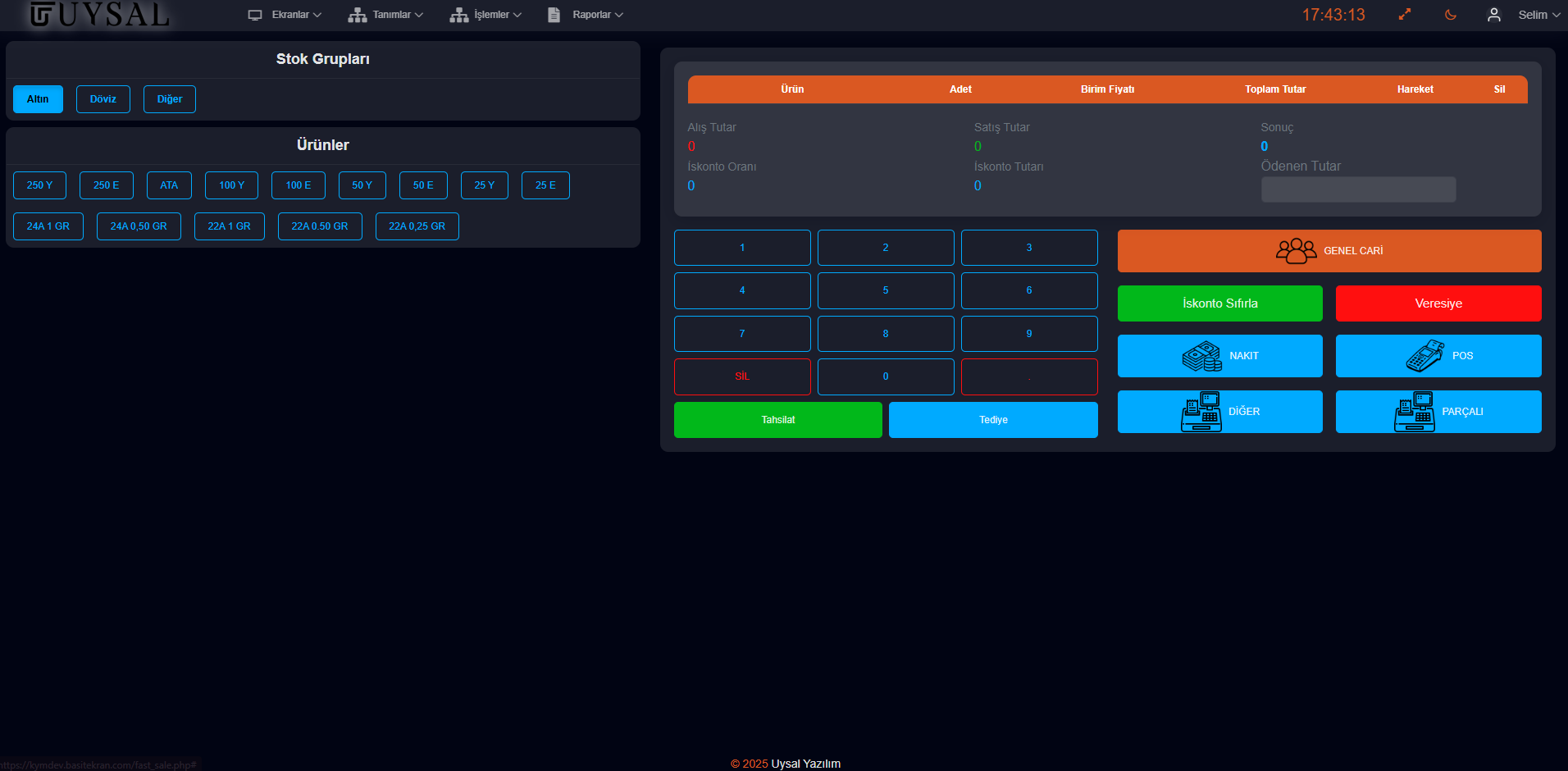Click the cash register icon in PARÇALI
This screenshot has height=771, width=1568.
(1415, 412)
